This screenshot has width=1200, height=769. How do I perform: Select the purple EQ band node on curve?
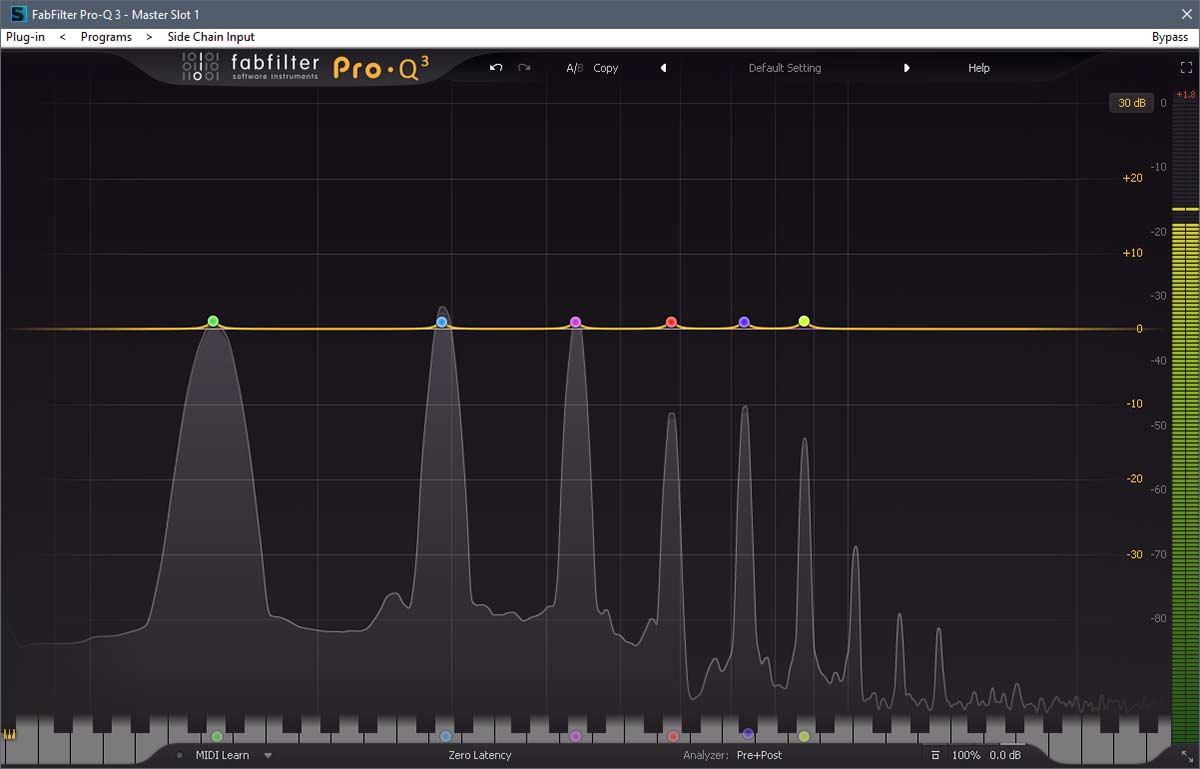click(575, 322)
